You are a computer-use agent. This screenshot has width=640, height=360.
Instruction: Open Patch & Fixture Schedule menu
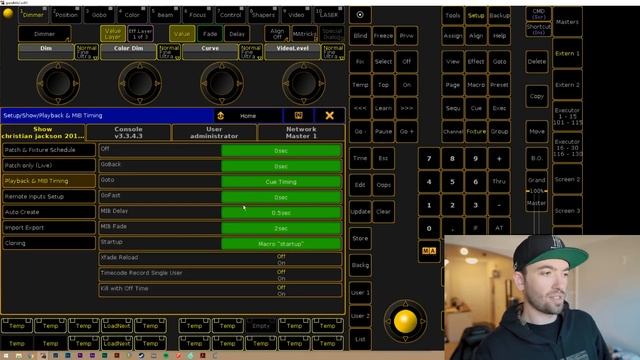(49, 150)
